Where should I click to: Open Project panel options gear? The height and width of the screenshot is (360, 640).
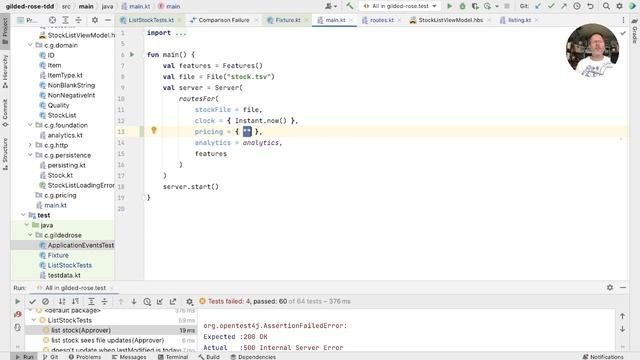pyautogui.click(x=95, y=20)
